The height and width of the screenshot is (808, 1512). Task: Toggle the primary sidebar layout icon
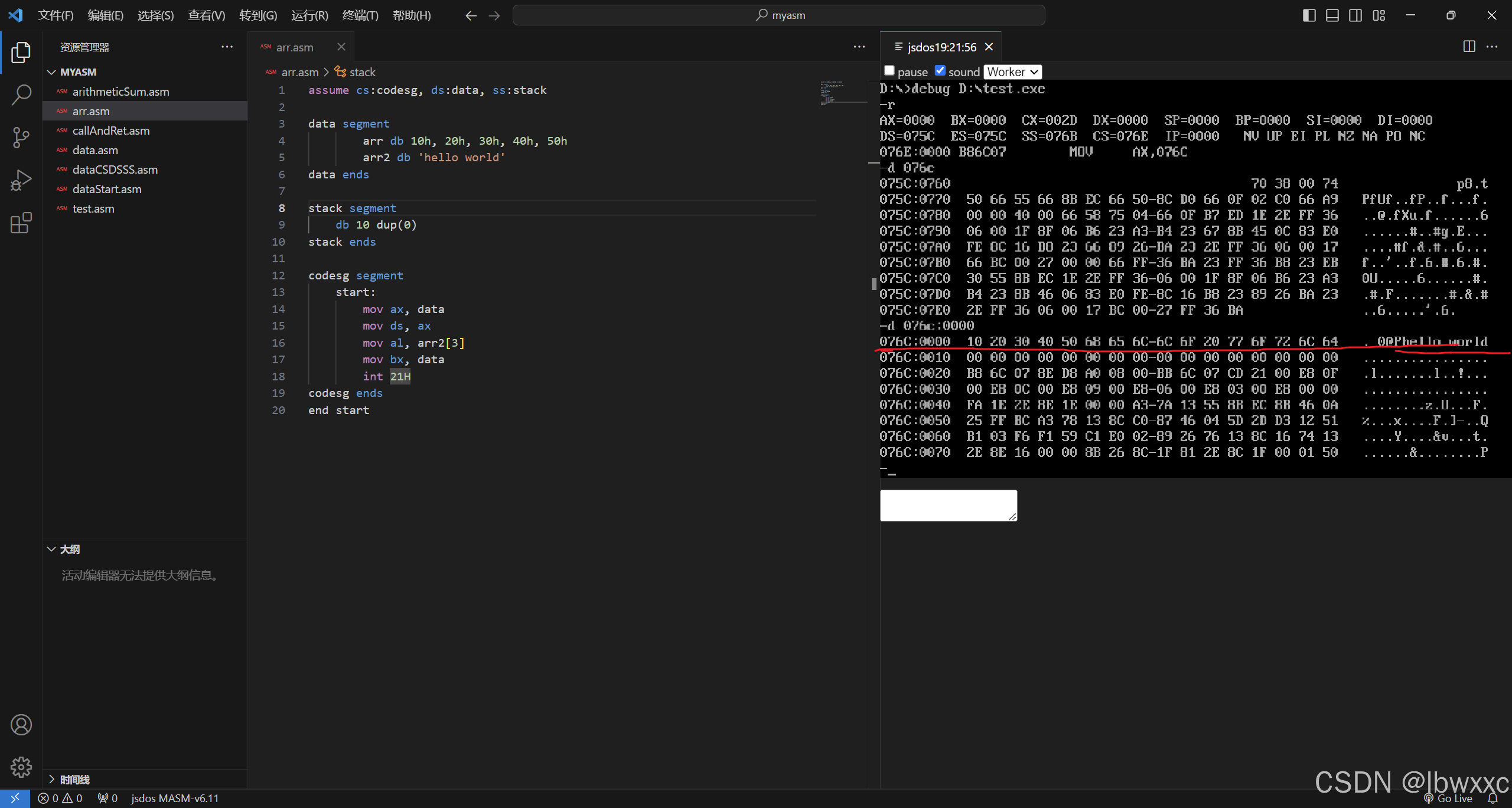point(1309,15)
